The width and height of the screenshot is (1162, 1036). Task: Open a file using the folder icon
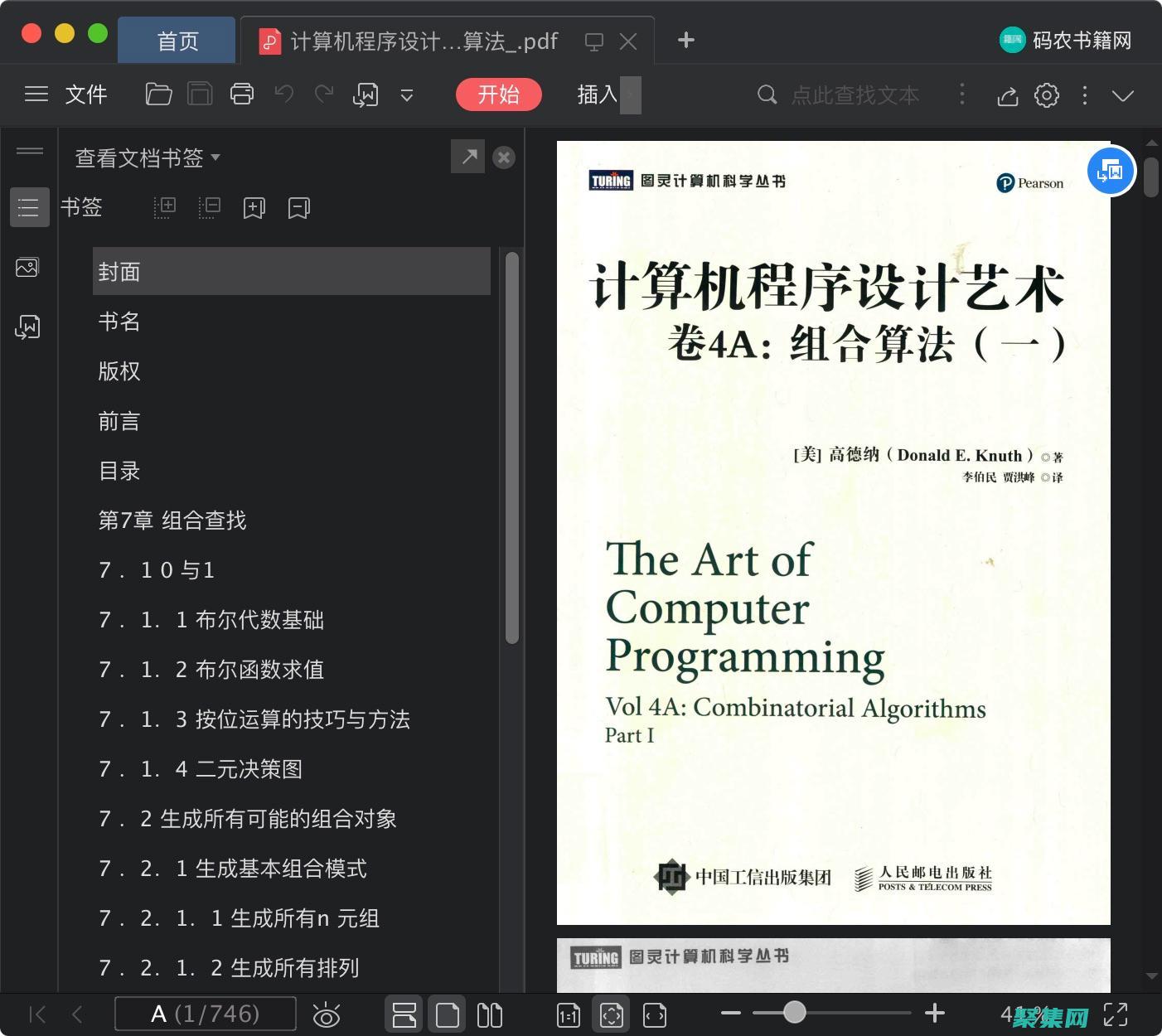coord(158,94)
